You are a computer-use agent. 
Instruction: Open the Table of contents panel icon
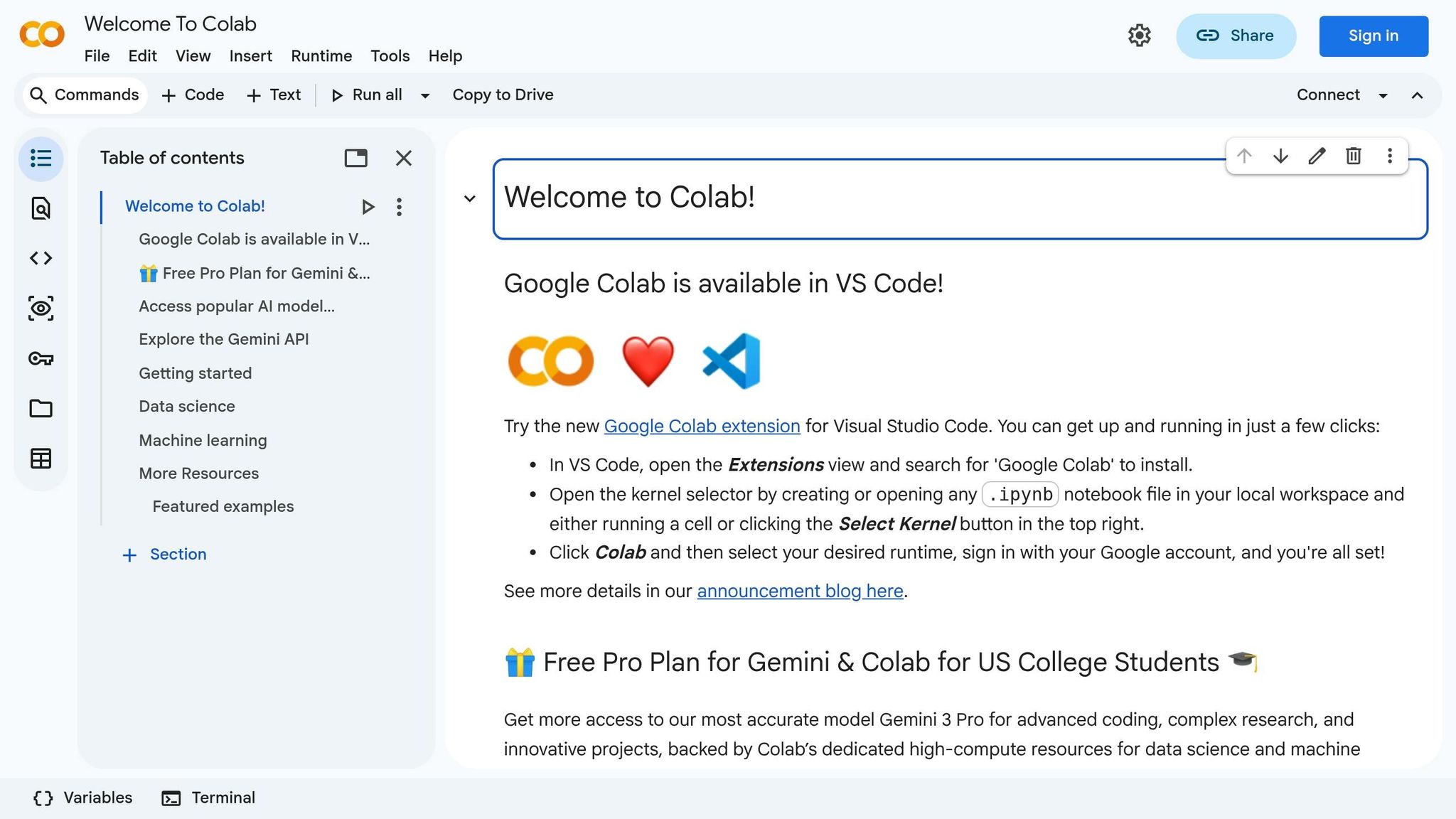[x=41, y=159]
